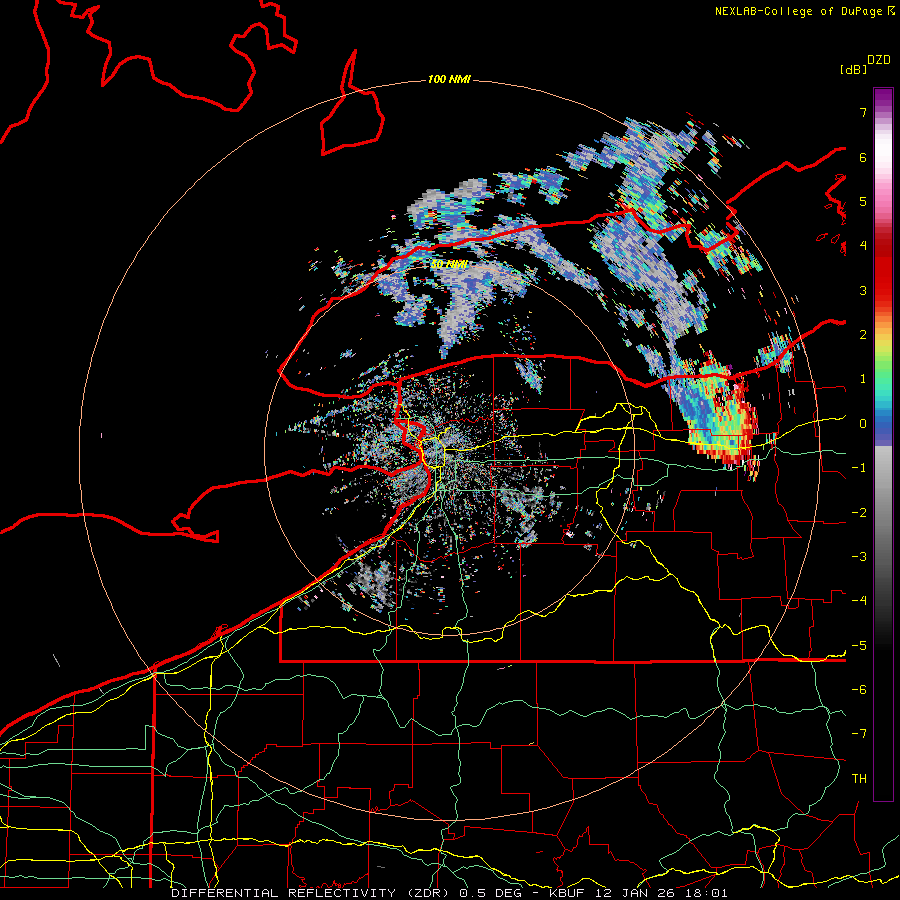Pick the yellow-green section of color scale

click(883, 353)
